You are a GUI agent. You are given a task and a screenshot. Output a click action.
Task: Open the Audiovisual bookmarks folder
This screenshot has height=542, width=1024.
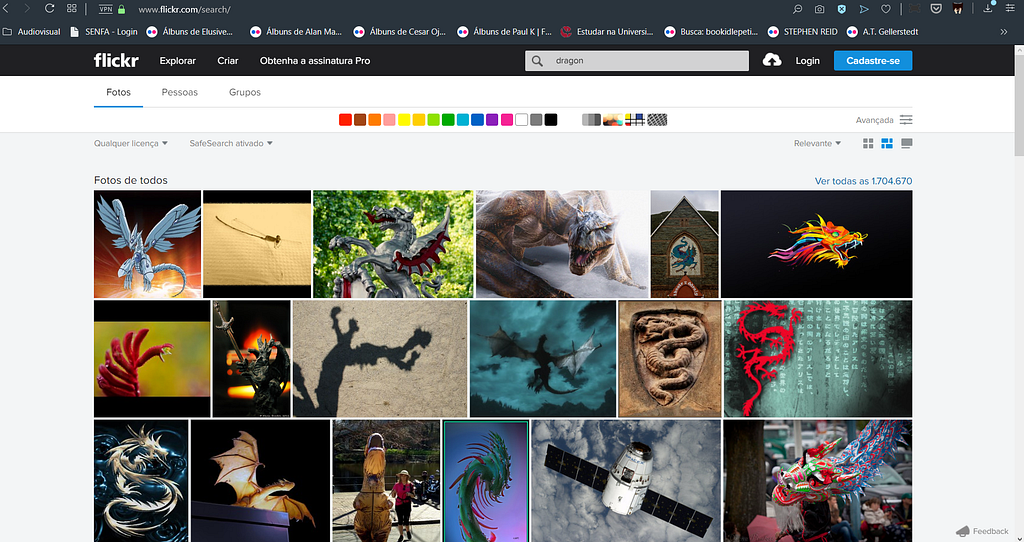pos(31,31)
